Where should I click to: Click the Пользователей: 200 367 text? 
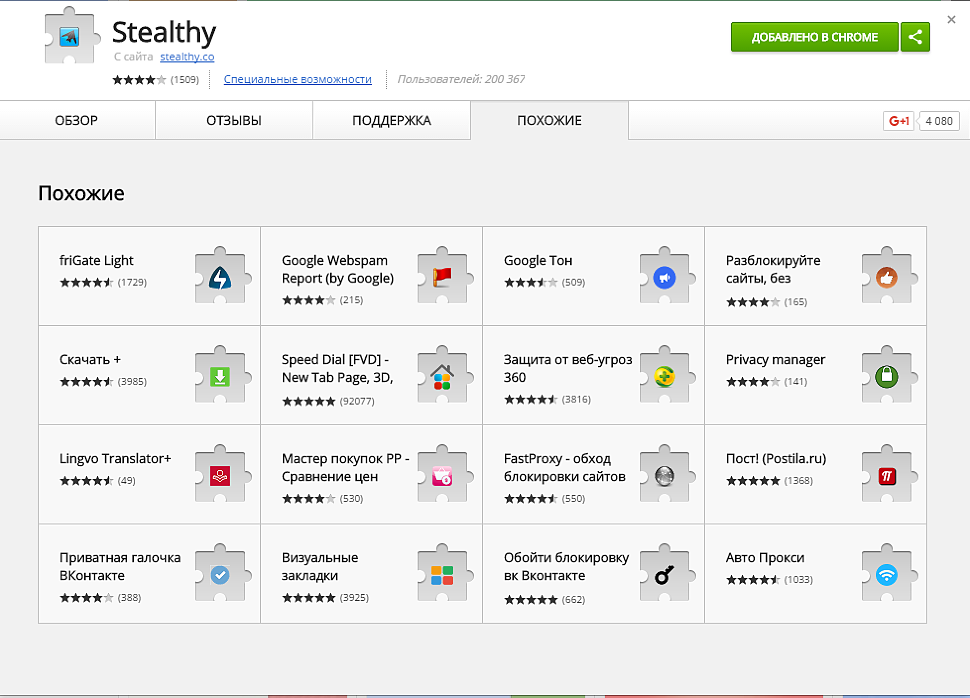click(x=461, y=79)
